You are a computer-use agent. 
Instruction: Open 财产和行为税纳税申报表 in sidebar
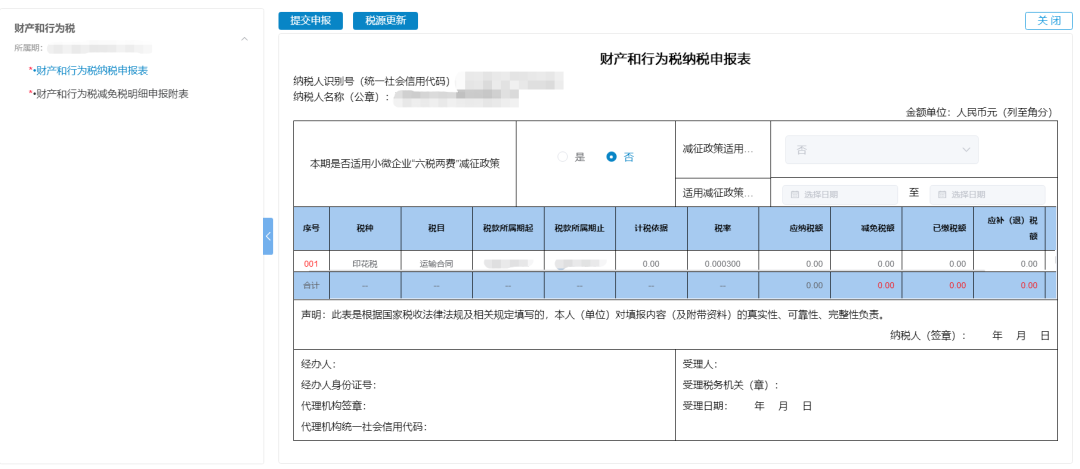92,70
